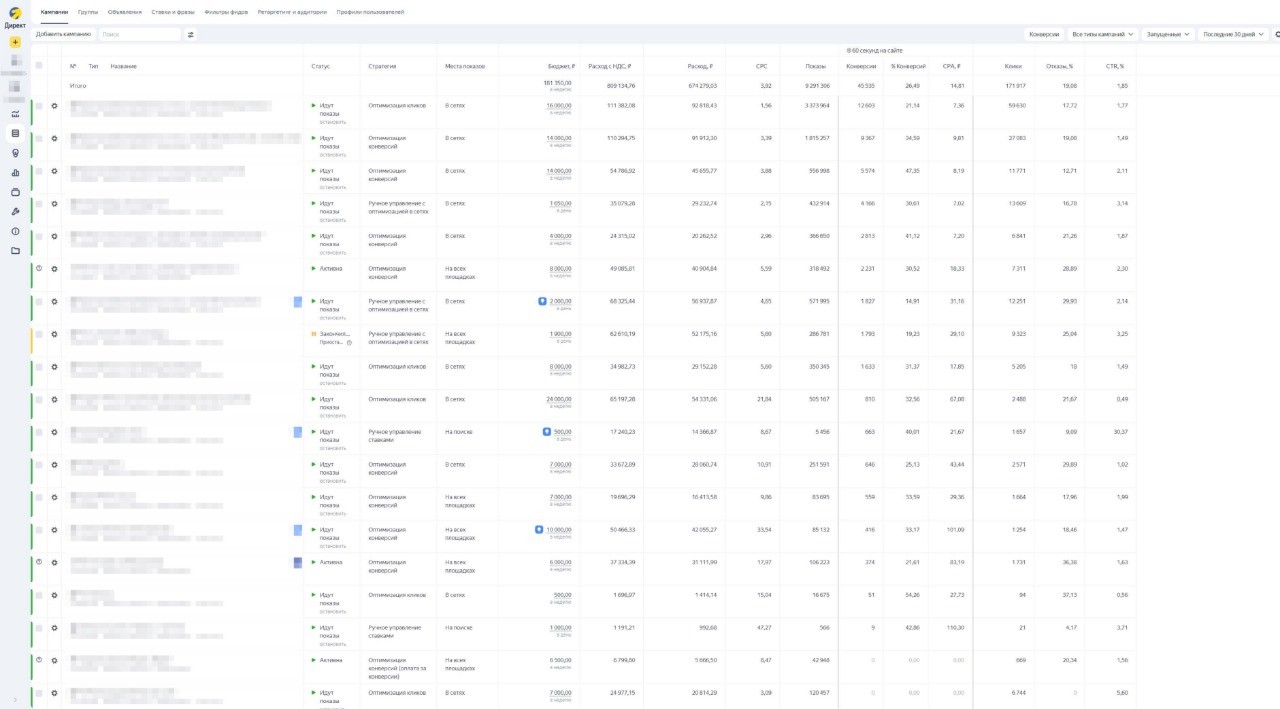Click остановить link in the 54 786,92 row
1280x709 pixels.
(333, 187)
